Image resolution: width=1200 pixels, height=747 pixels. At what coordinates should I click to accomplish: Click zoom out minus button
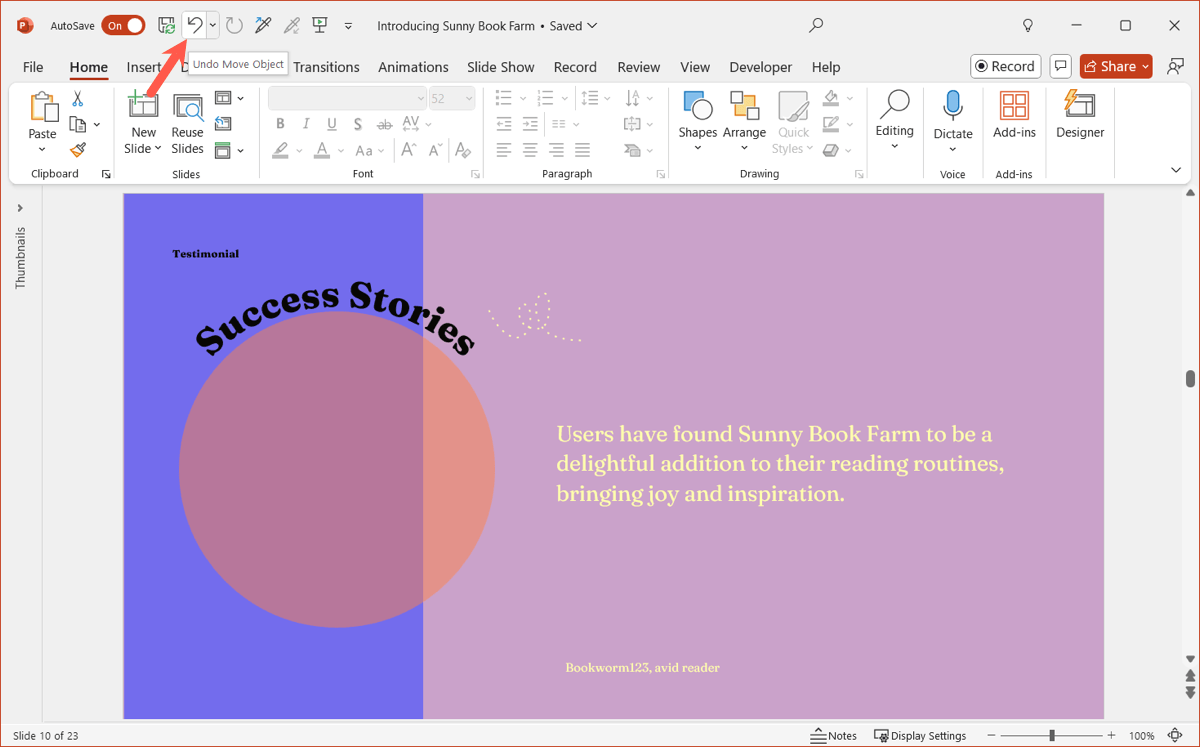coord(991,735)
